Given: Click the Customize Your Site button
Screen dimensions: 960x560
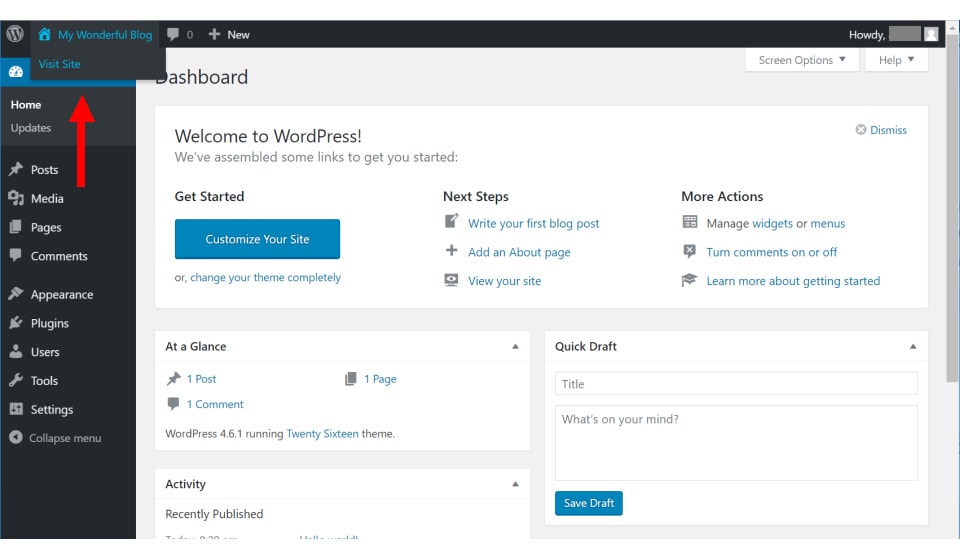Looking at the screenshot, I should [x=257, y=239].
